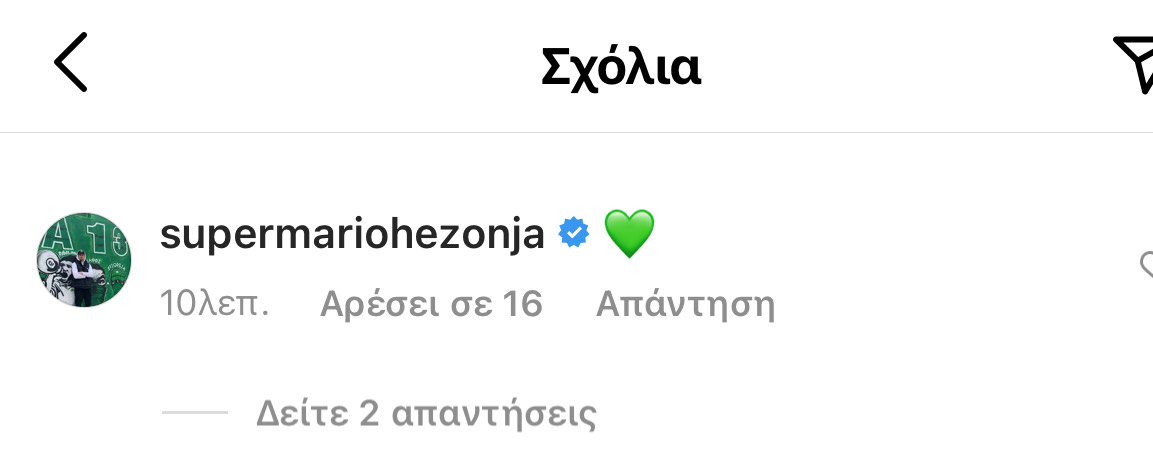Screen dimensions: 1153x476
Task: Go back using the left arrow
Action: pyautogui.click(x=71, y=62)
